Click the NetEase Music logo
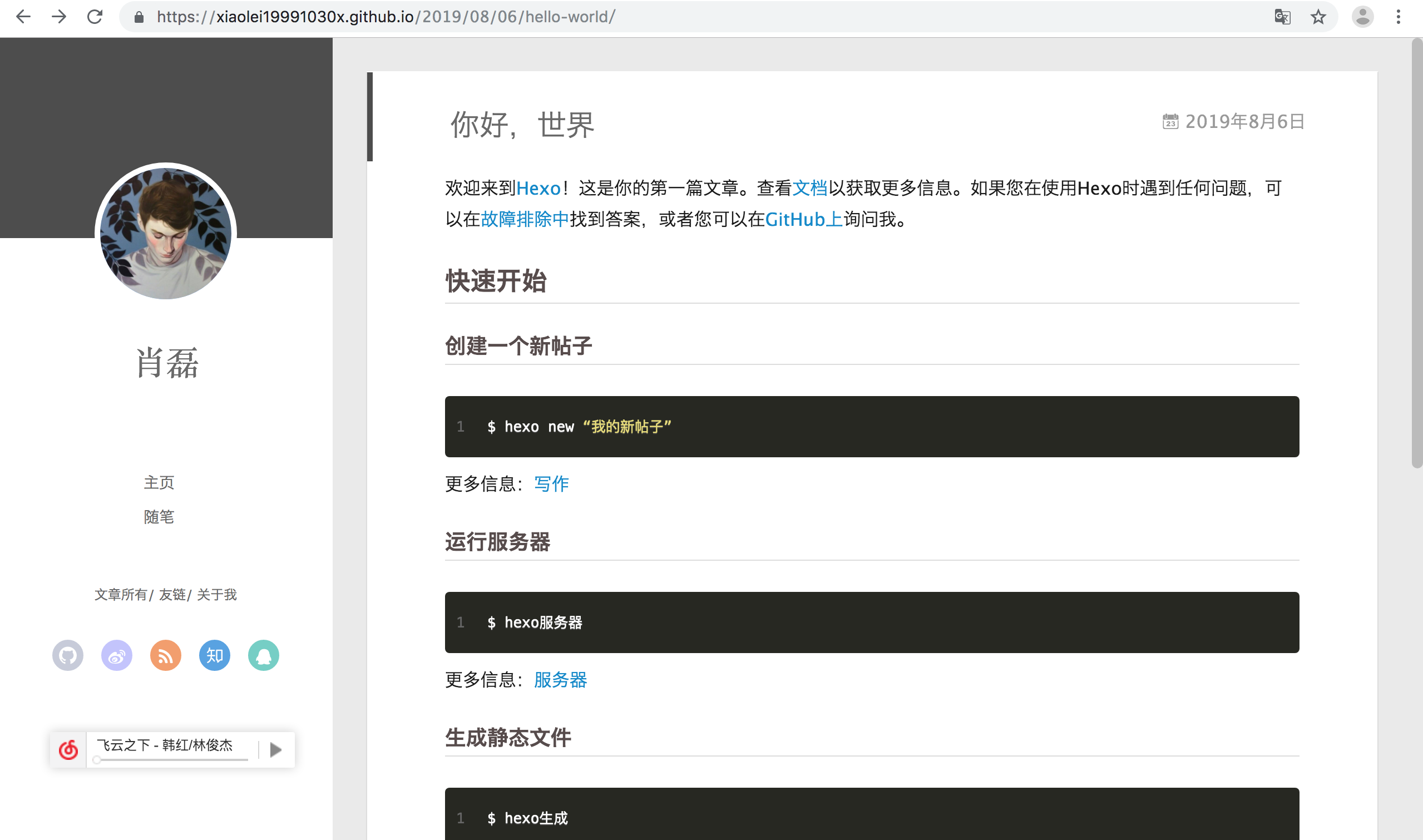 click(x=68, y=750)
